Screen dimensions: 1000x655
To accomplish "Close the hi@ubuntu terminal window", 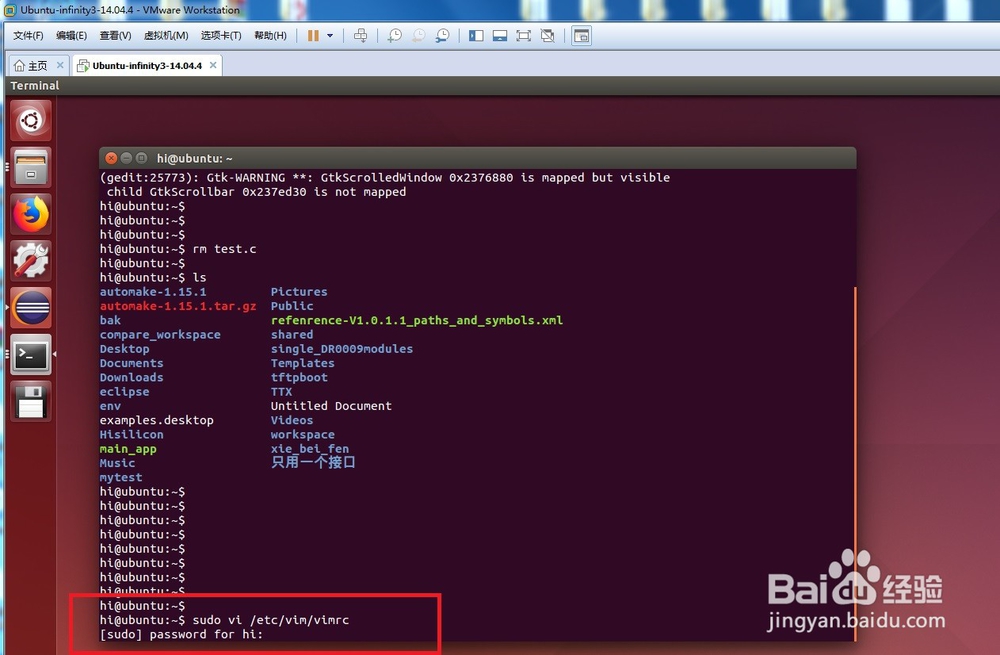I will click(x=111, y=158).
